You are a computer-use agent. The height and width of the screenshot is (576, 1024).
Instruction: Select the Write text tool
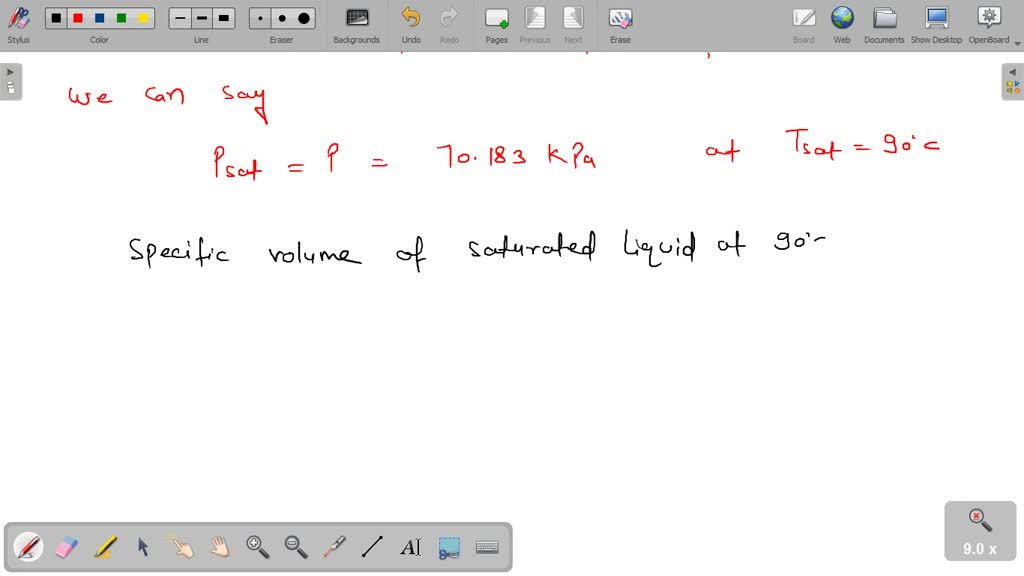(410, 546)
